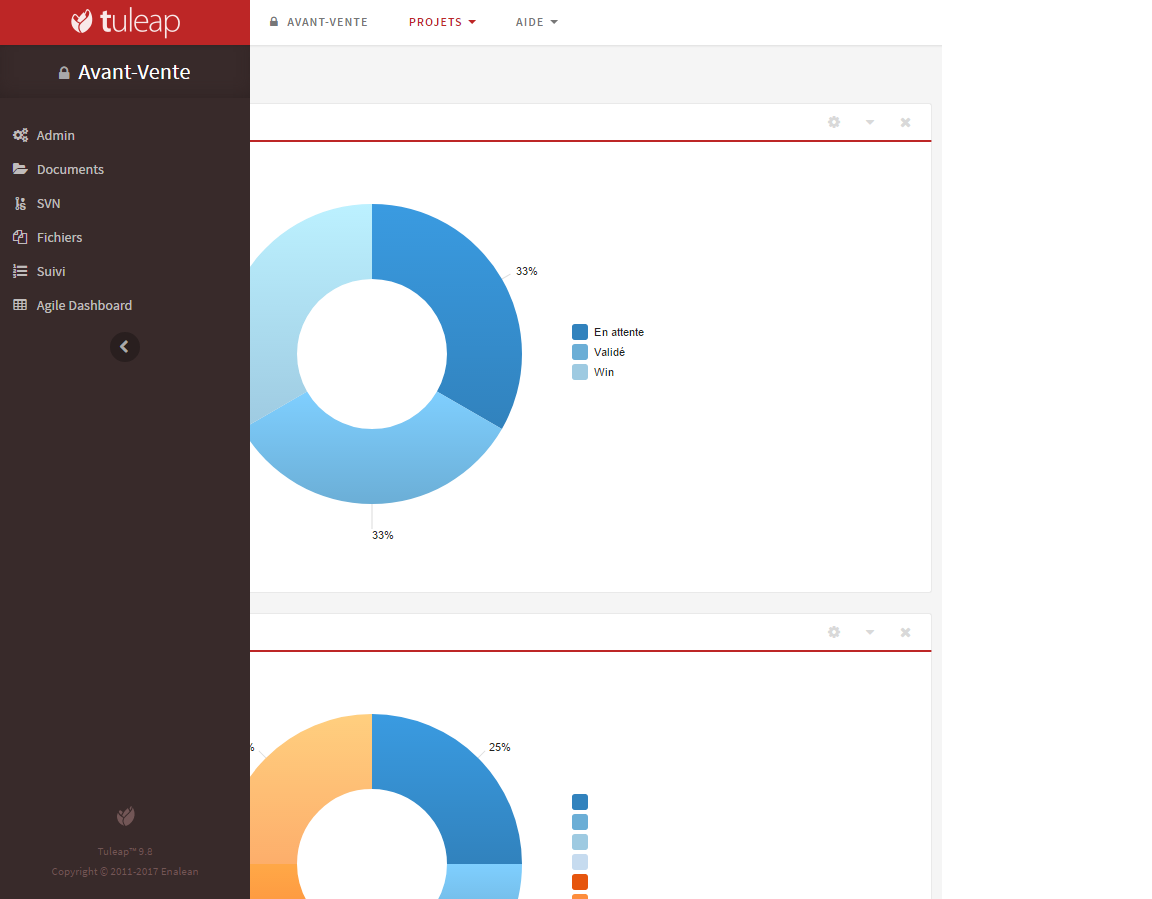Open settings gear of first chart widget
This screenshot has height=899, width=1152.
pos(834,122)
